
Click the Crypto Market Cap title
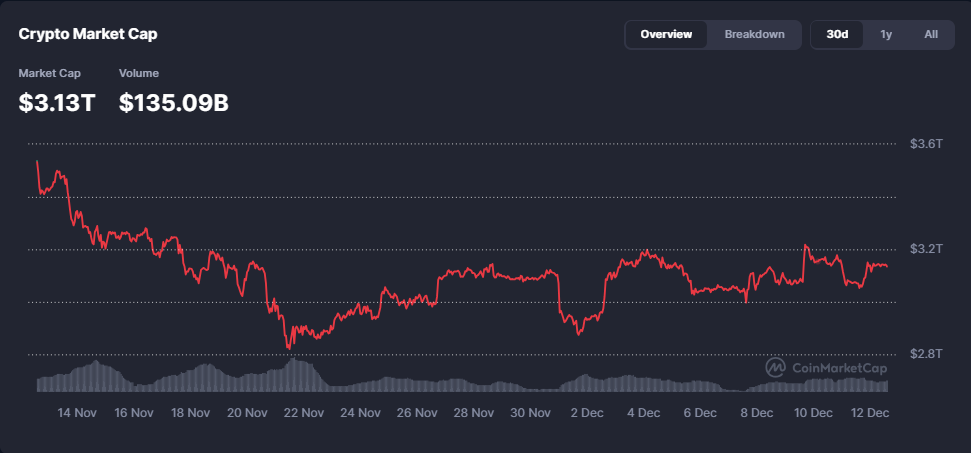[88, 34]
